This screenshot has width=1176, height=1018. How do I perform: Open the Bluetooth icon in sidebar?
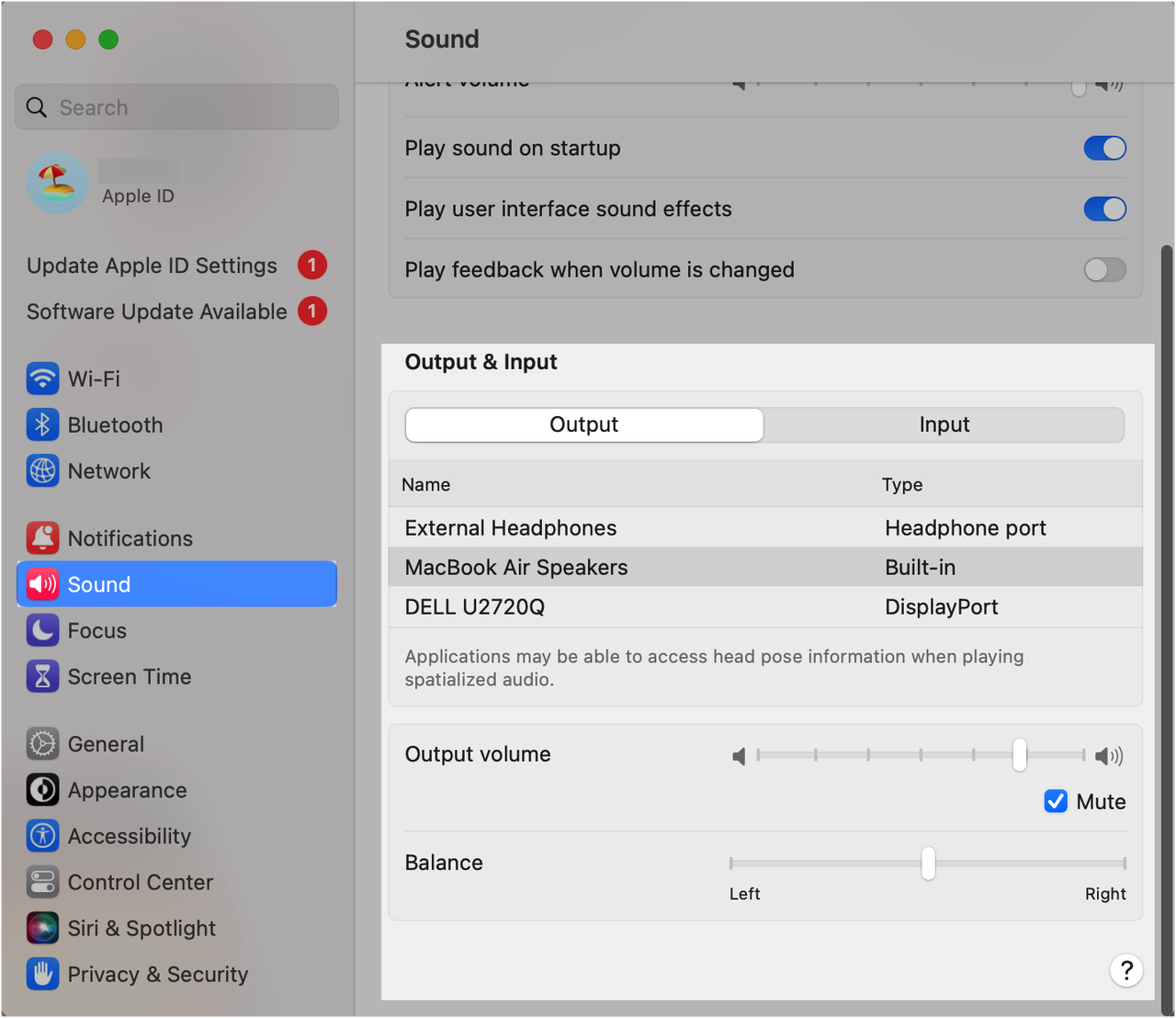point(42,424)
